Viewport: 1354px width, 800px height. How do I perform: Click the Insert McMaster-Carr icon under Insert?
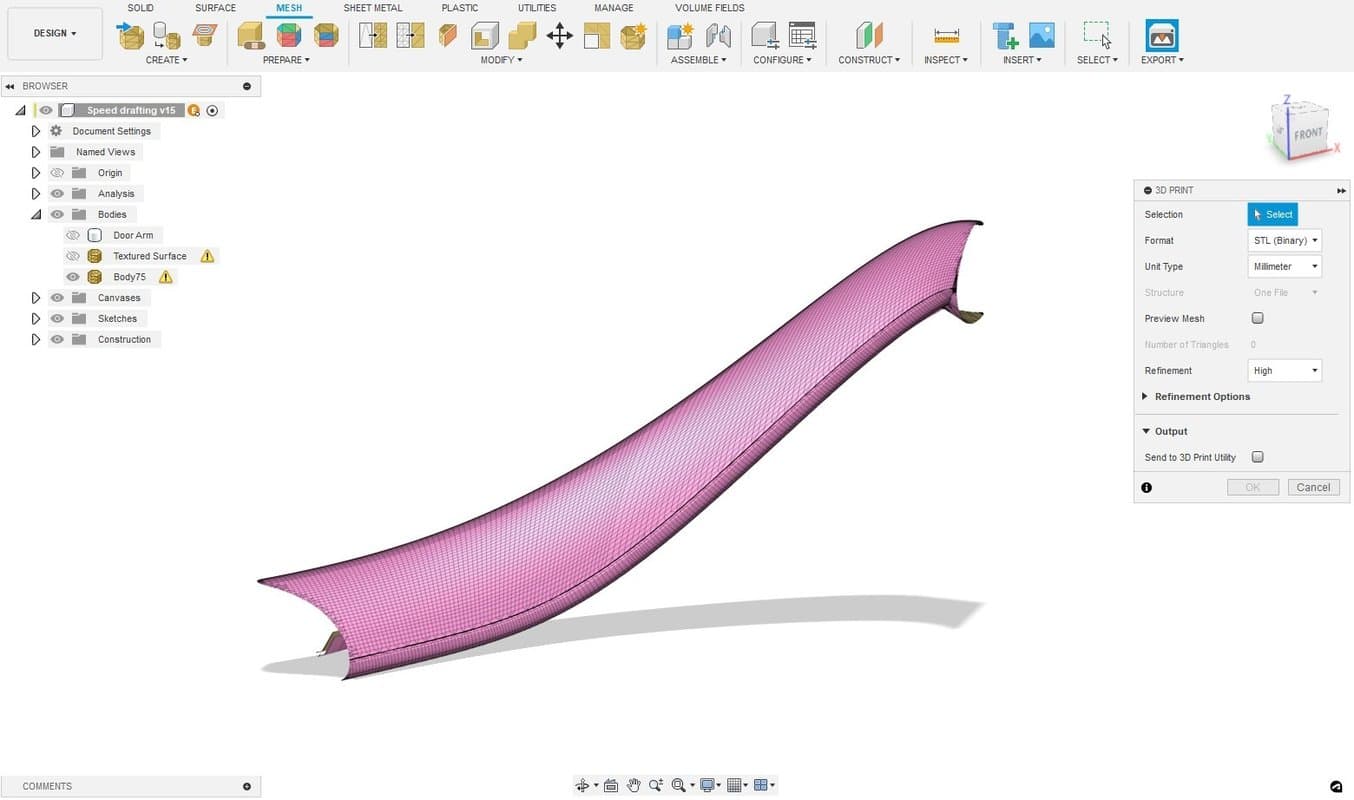tap(1005, 36)
